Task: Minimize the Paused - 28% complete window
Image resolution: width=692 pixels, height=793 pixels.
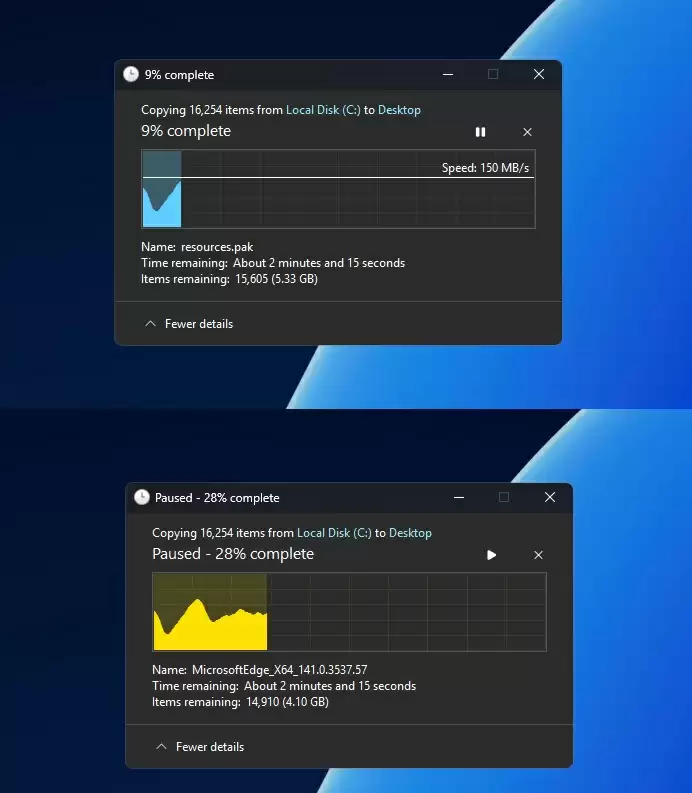Action: pyautogui.click(x=458, y=497)
